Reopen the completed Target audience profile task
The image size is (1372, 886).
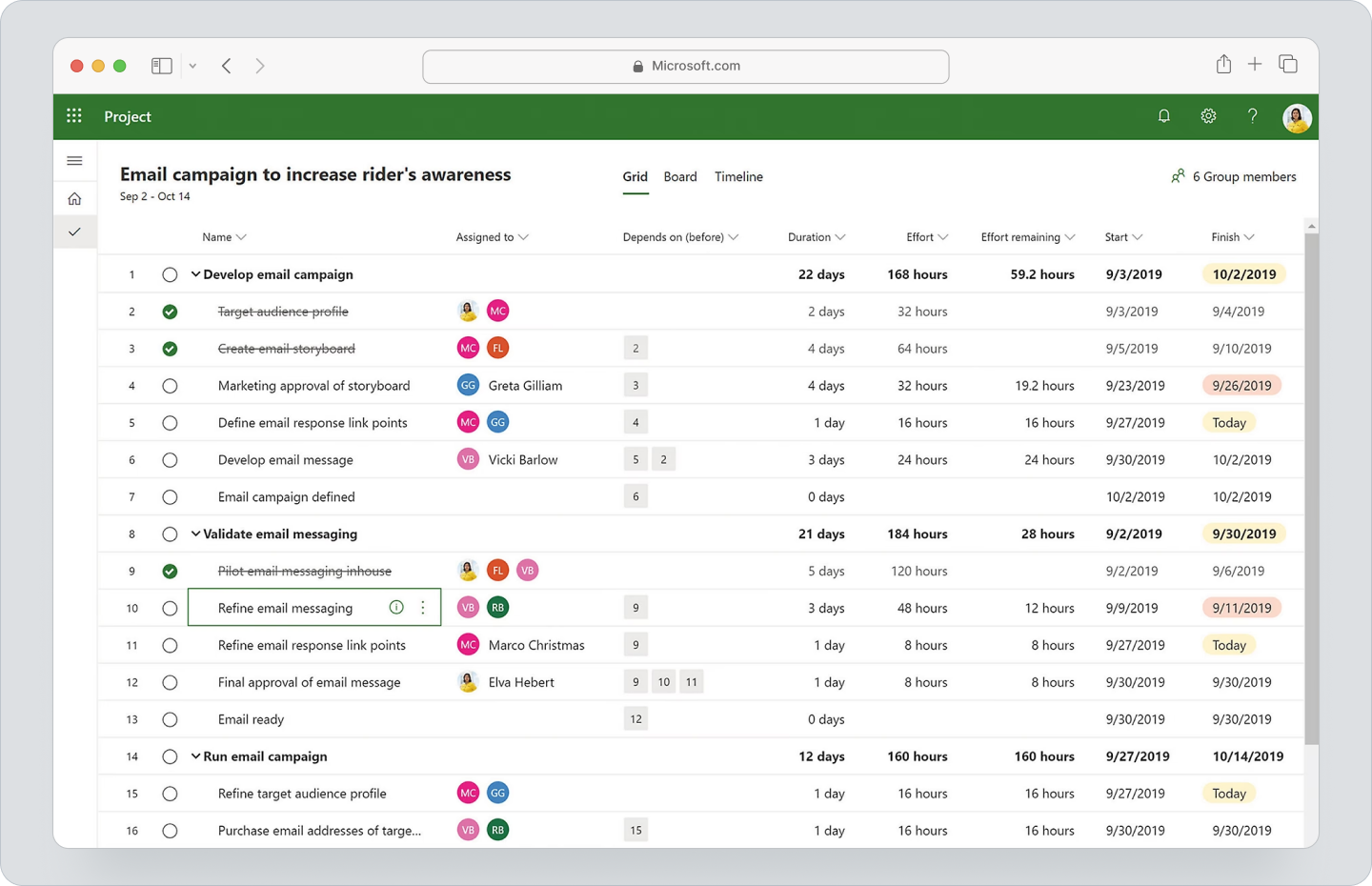[170, 311]
